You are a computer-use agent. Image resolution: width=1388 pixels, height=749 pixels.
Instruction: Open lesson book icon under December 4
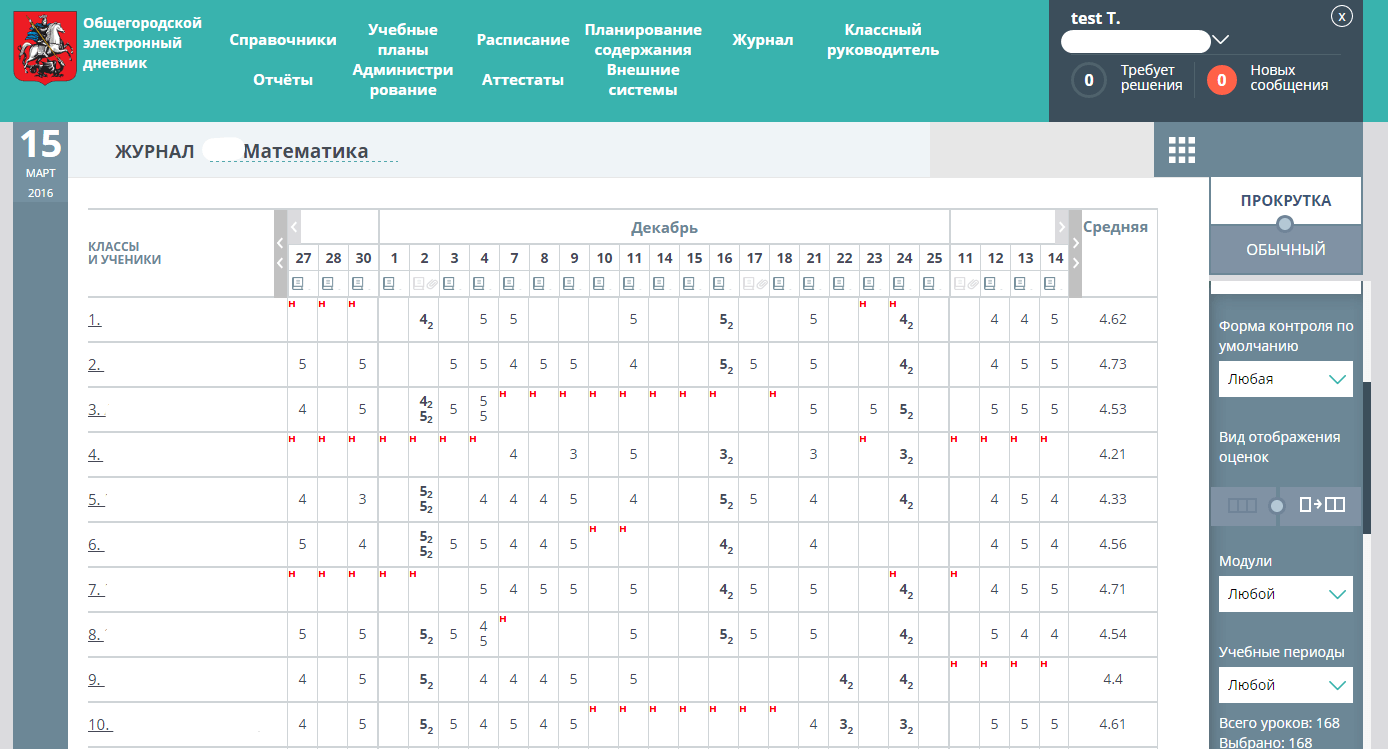click(x=479, y=284)
